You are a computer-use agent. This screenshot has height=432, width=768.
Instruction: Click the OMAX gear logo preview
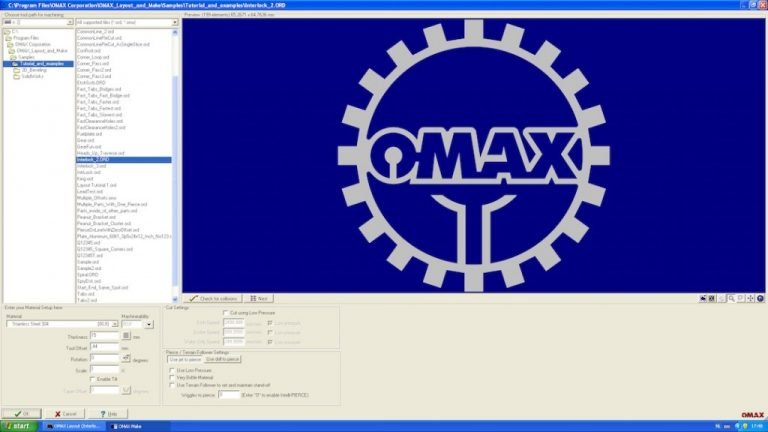pos(473,156)
